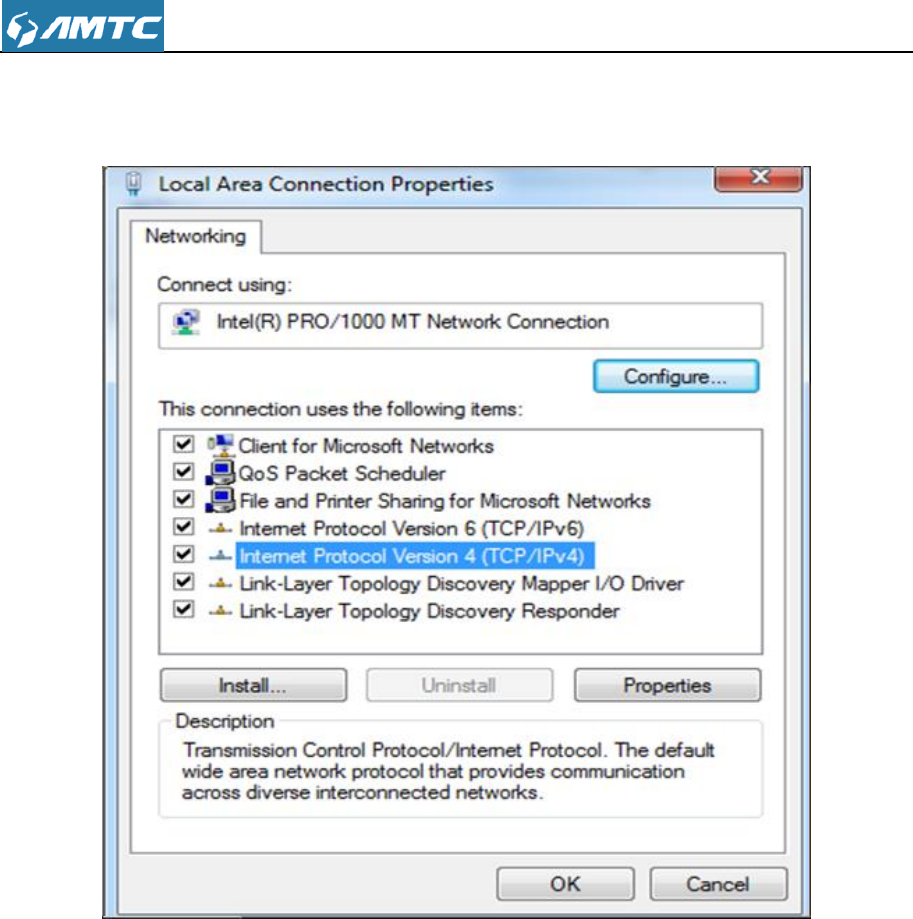
Task: Click the Properties button
Action: coord(667,685)
